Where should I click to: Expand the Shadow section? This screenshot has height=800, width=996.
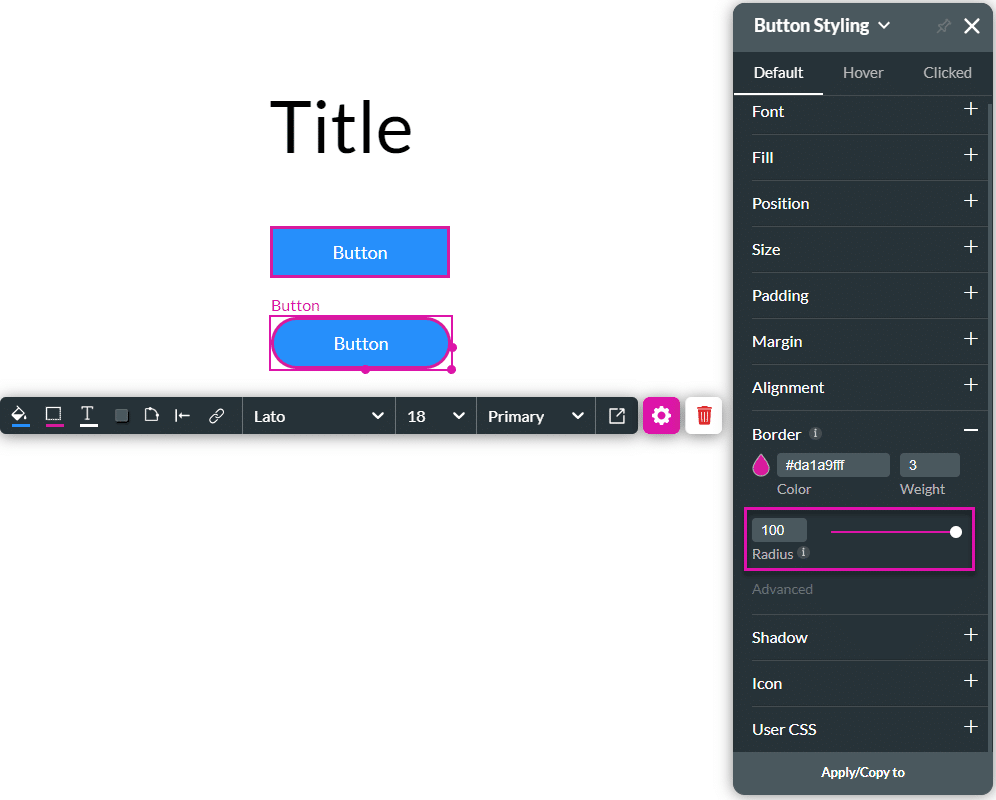(x=970, y=636)
